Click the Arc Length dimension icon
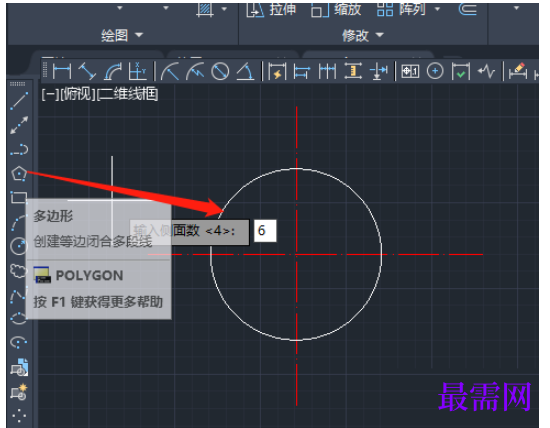Viewport: 550px width, 428px height. (113, 71)
